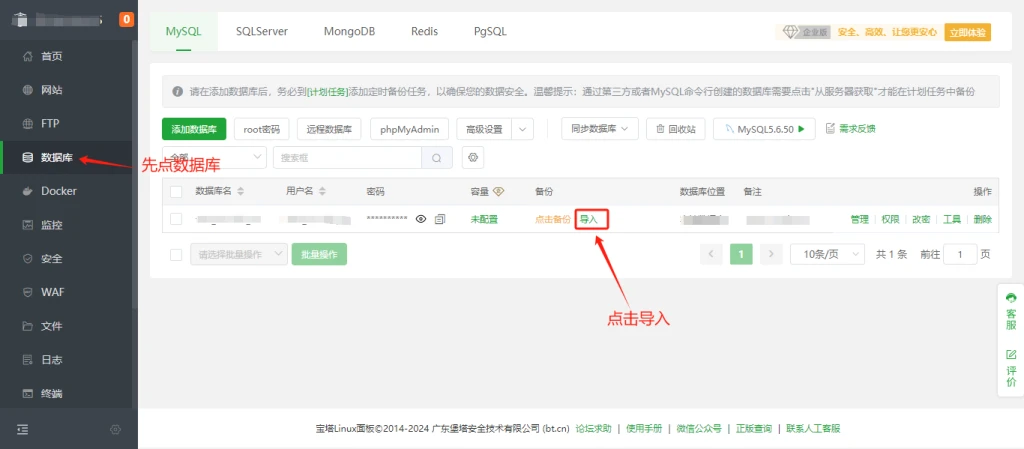This screenshot has height=449, width=1024.
Task: Collapse the sidebar using bottom-left menu icon
Action: (23, 429)
